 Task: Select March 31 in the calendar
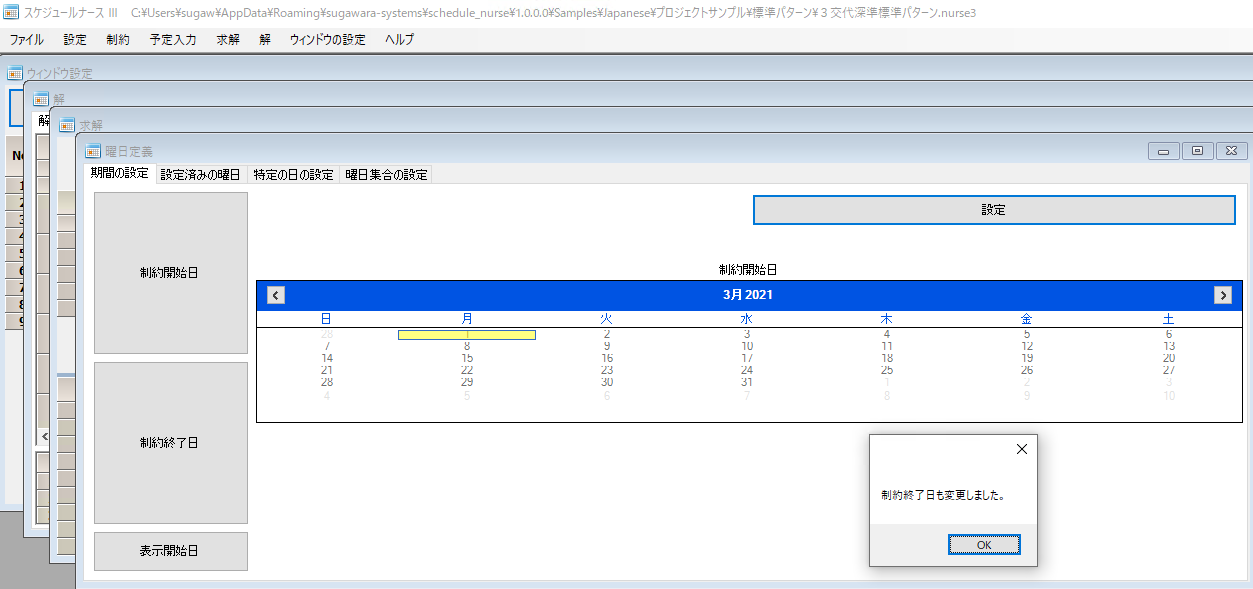(x=747, y=382)
